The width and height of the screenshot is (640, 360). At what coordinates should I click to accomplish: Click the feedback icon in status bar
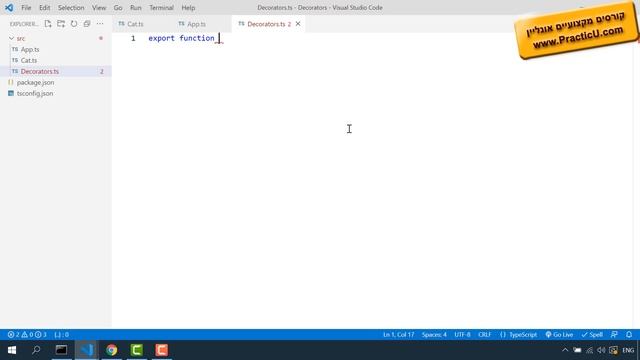tap(614, 335)
